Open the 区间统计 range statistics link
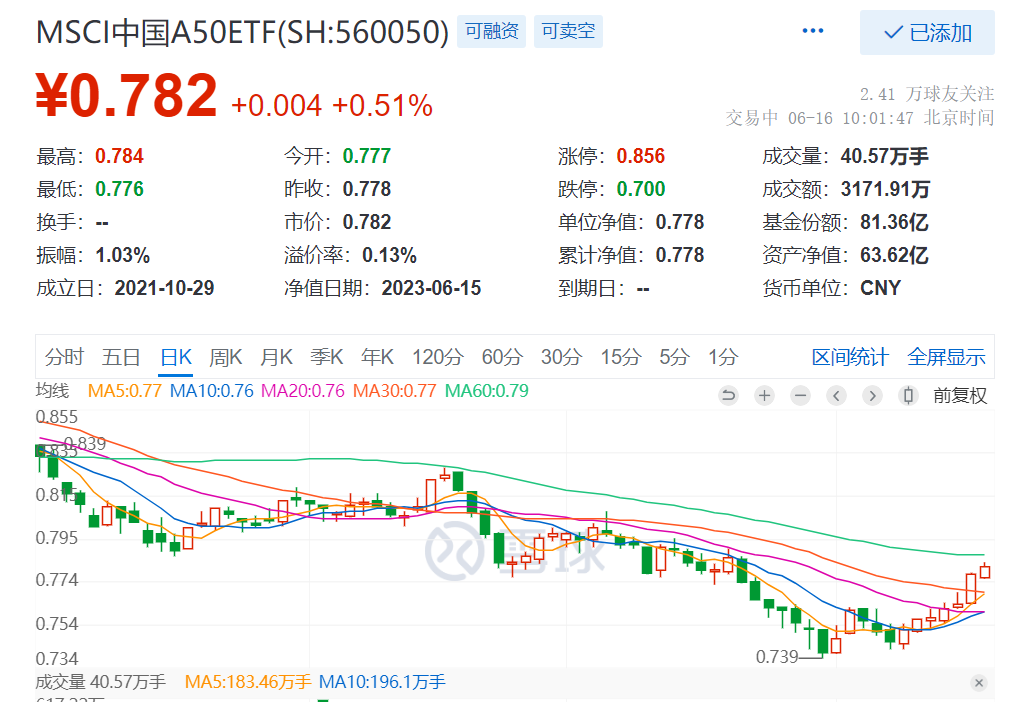The height and width of the screenshot is (702, 1025). pos(850,357)
